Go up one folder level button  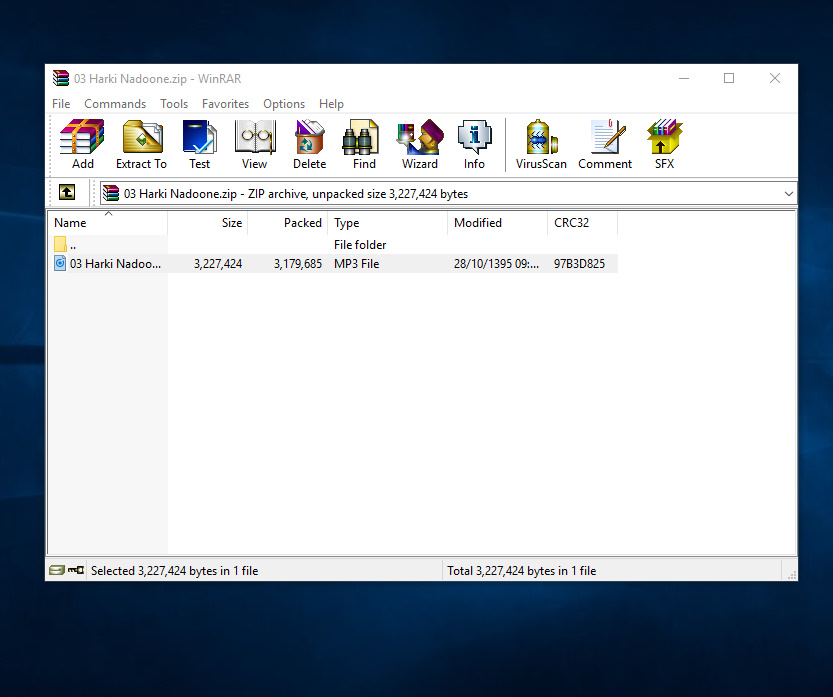(67, 193)
